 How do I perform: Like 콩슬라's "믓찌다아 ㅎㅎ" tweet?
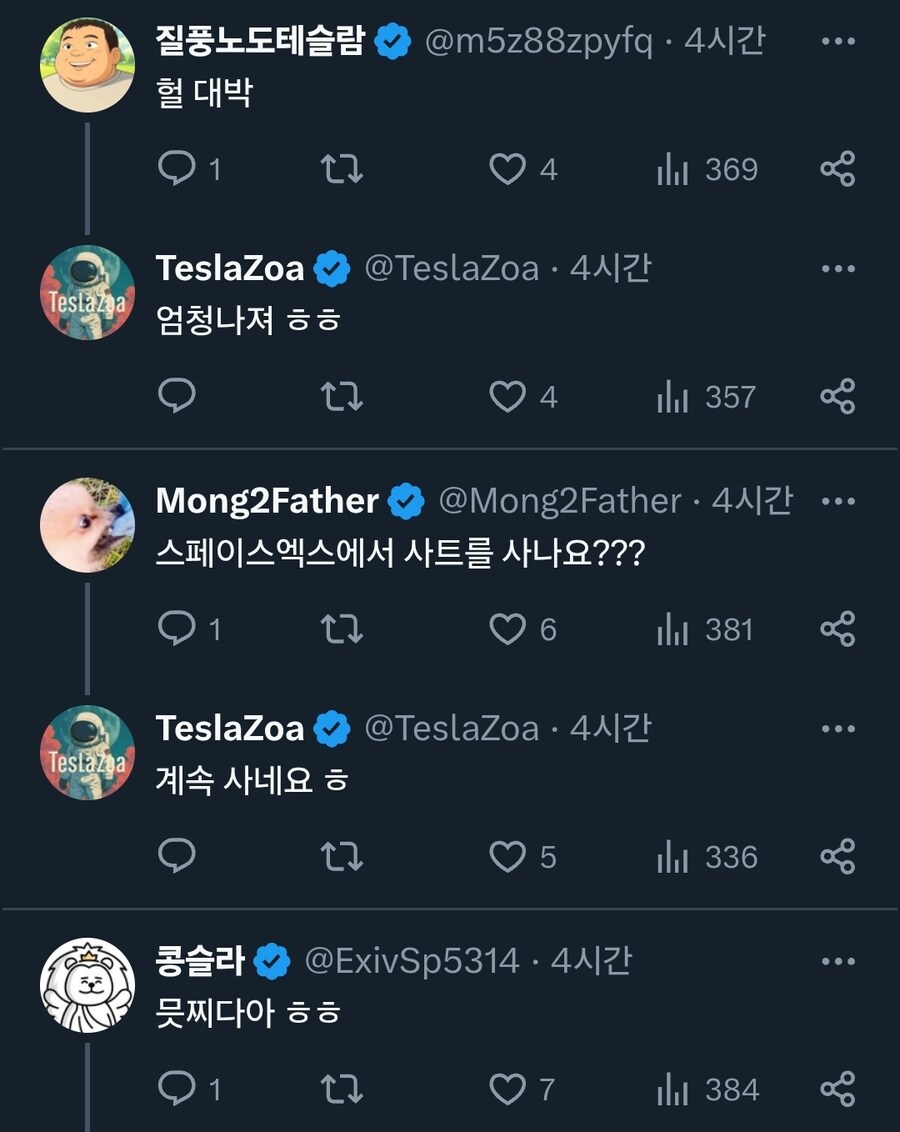[508, 1089]
